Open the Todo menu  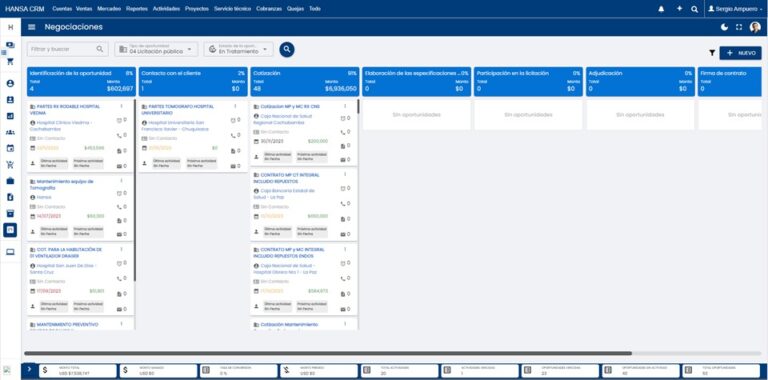point(315,9)
